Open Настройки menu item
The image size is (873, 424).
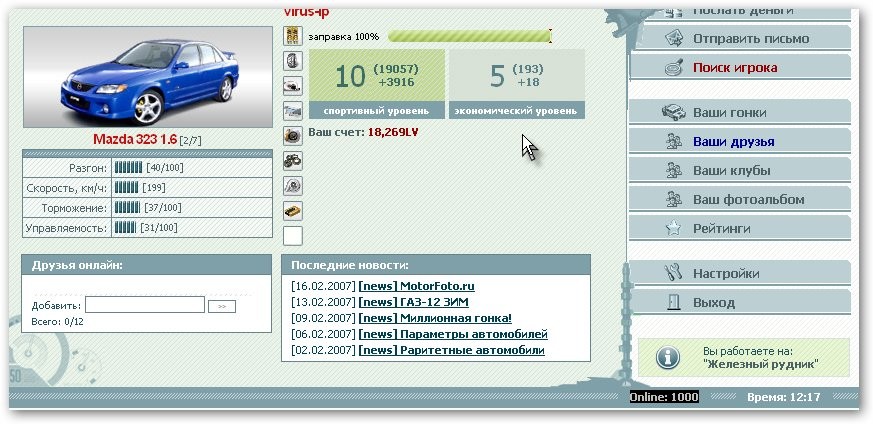[x=740, y=274]
